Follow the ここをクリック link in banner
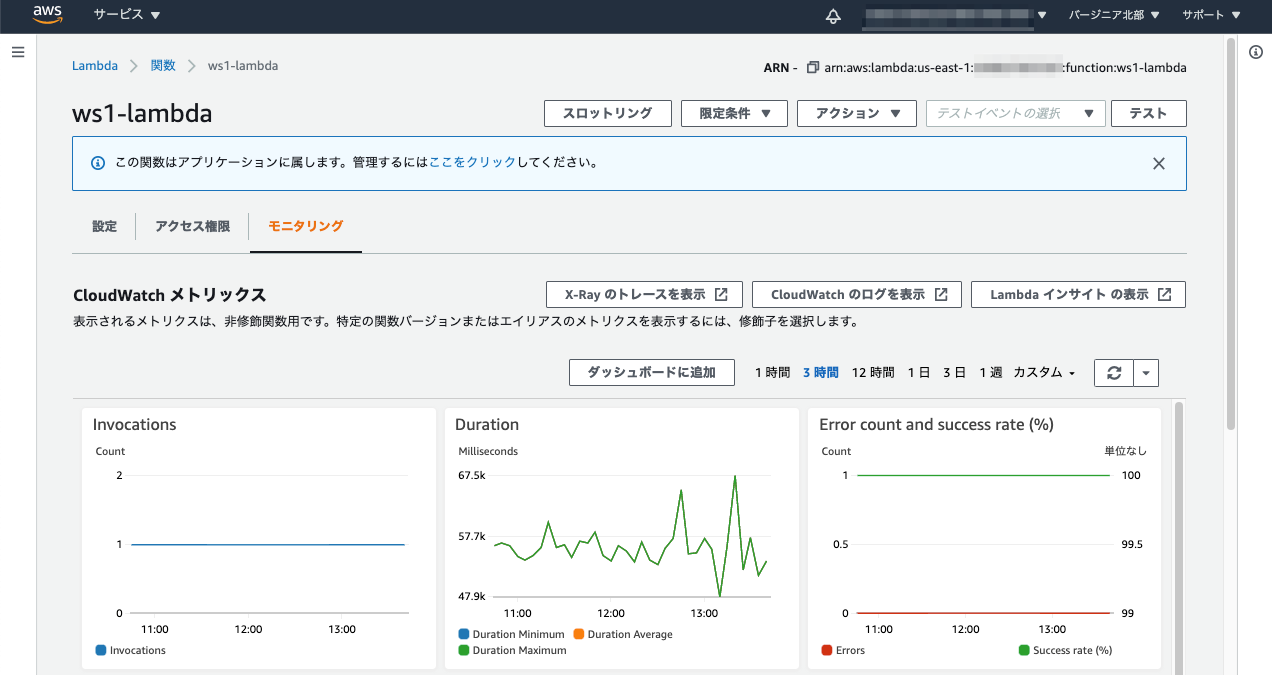 tap(472, 162)
